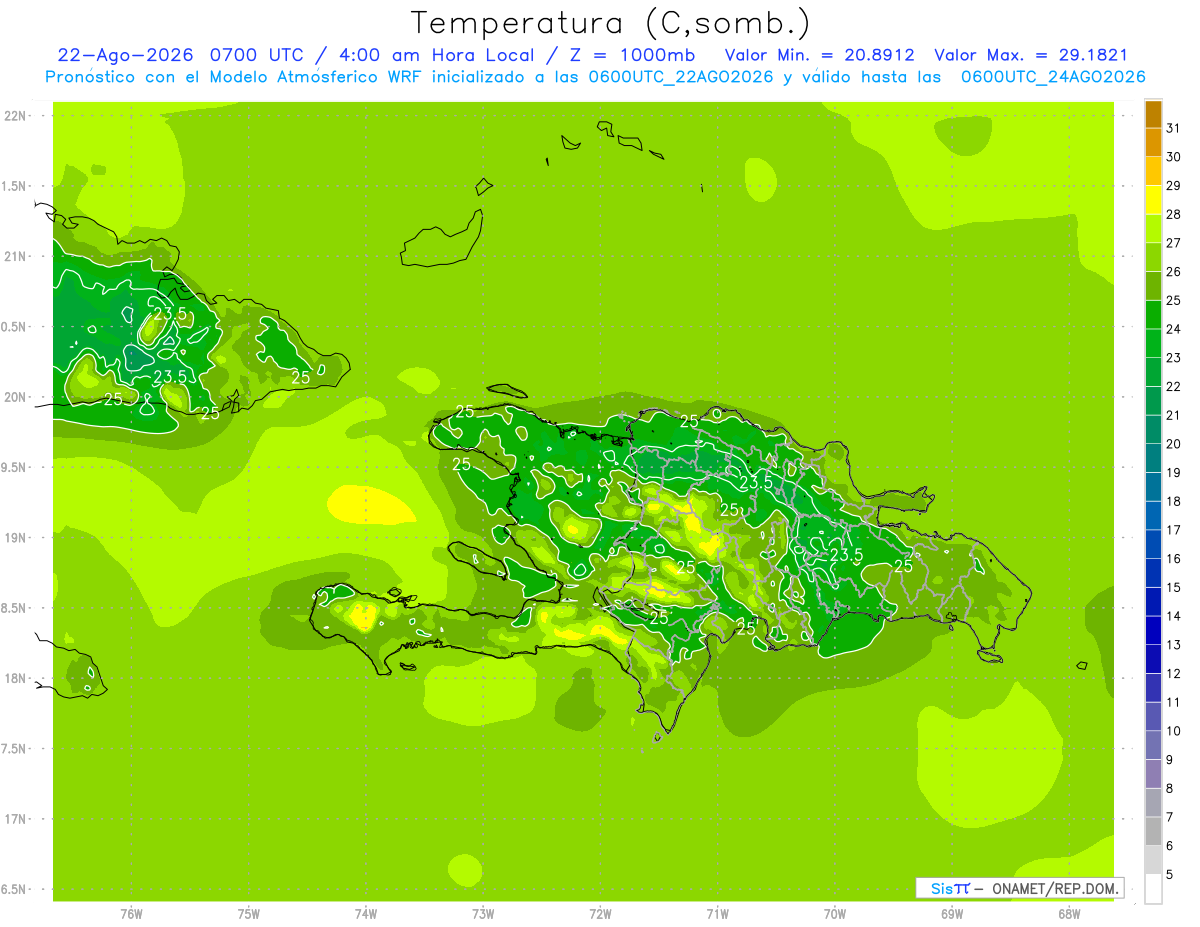This screenshot has width=1200, height=927.
Task: Click the legend scale value '20'
Action: (x=1174, y=444)
